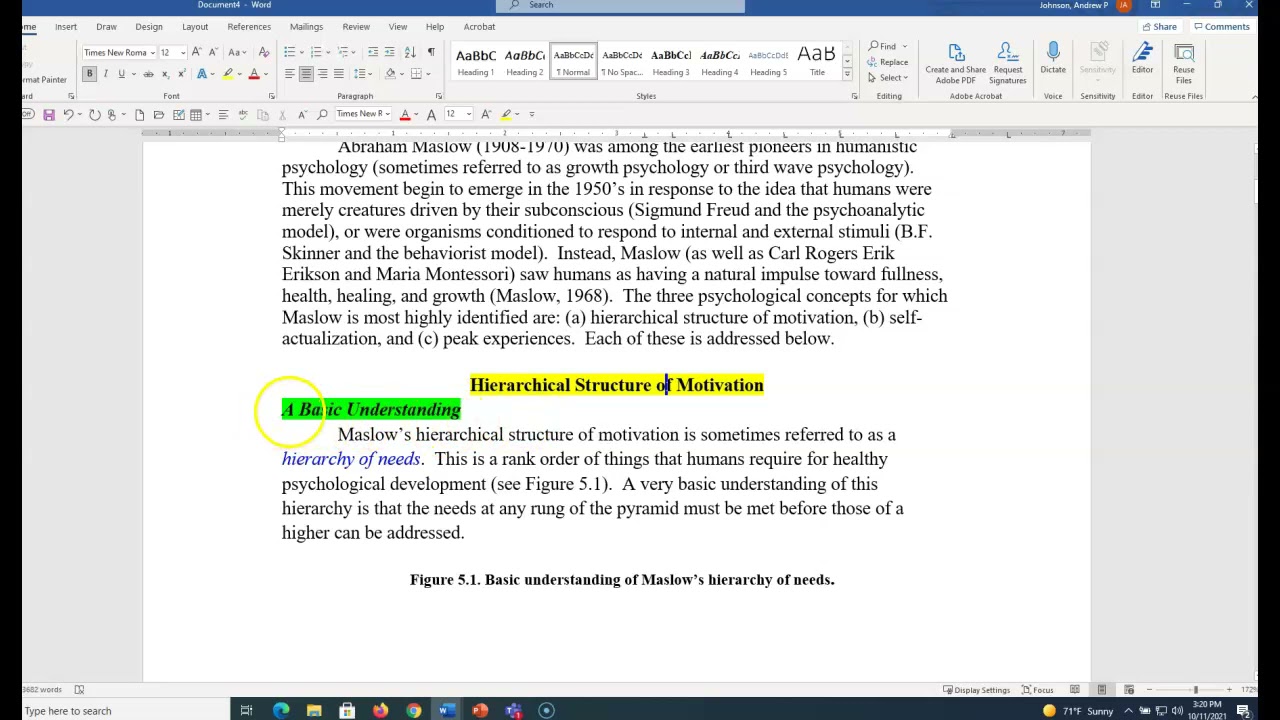Toggle Superscript formatting
Viewport: 1280px width, 720px height.
(x=181, y=74)
